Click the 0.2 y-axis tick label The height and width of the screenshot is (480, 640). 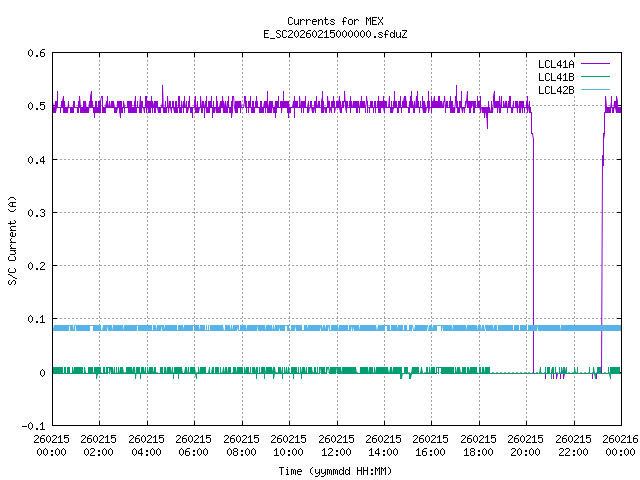coord(36,266)
